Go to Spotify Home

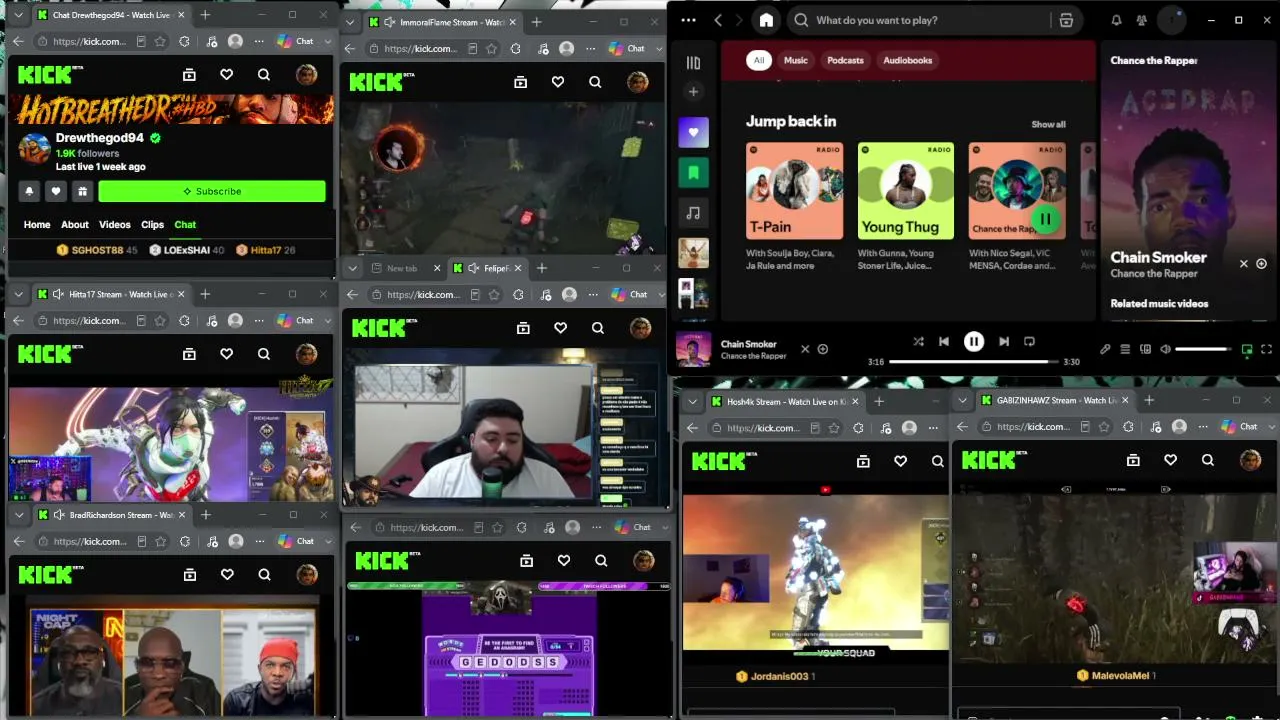click(766, 20)
